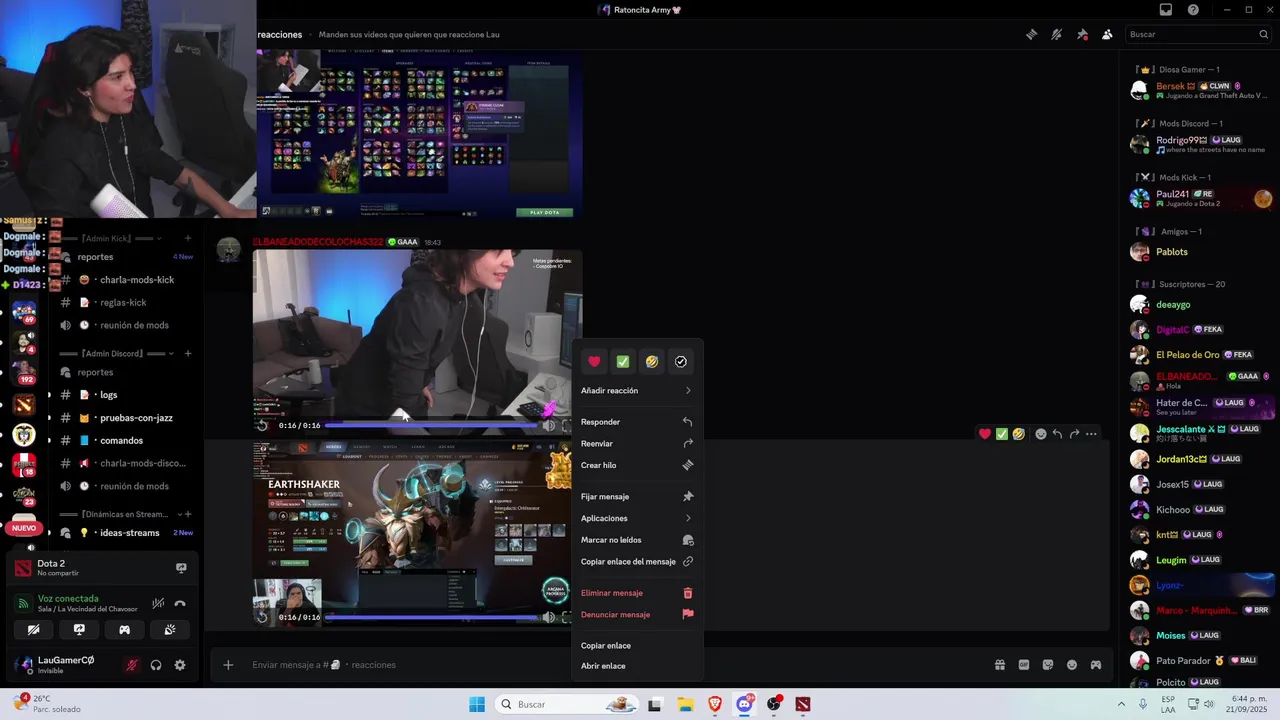Expand Añadir reacción submenu

(637, 391)
